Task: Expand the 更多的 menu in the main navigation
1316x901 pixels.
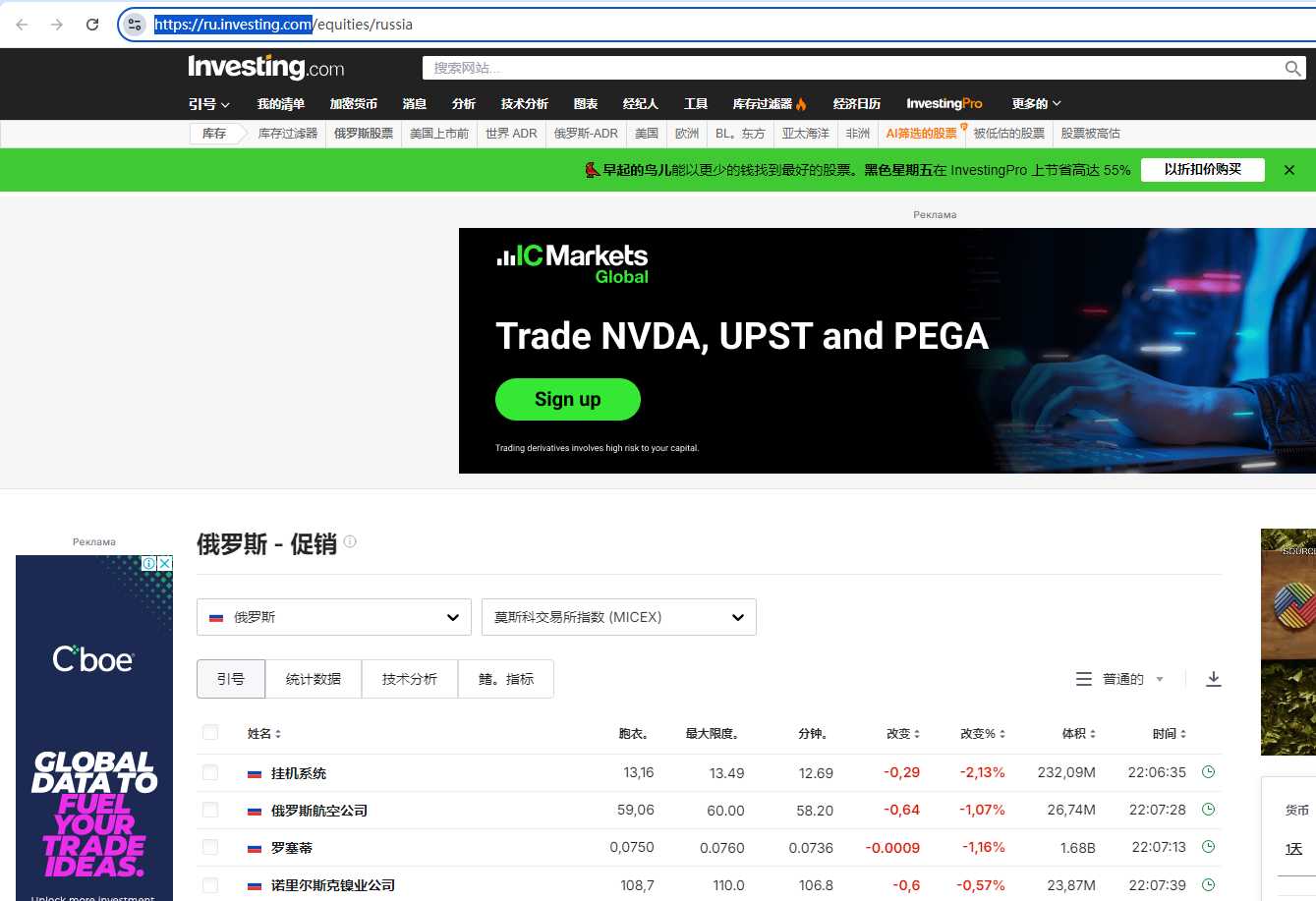Action: coord(1037,104)
